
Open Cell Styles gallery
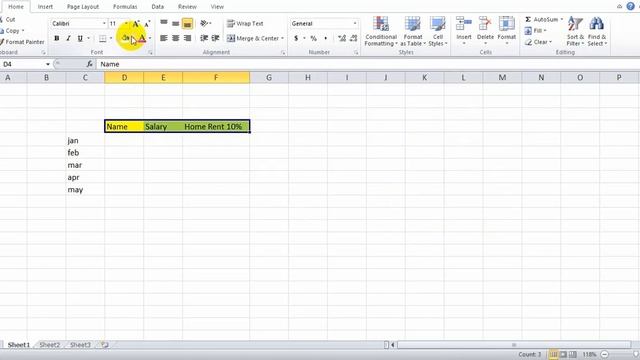(438, 31)
